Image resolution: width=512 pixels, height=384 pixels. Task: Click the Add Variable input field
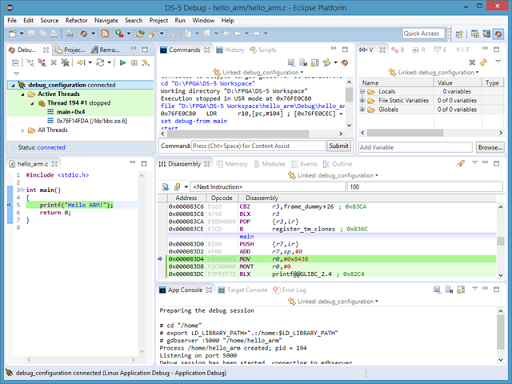[x=415, y=147]
